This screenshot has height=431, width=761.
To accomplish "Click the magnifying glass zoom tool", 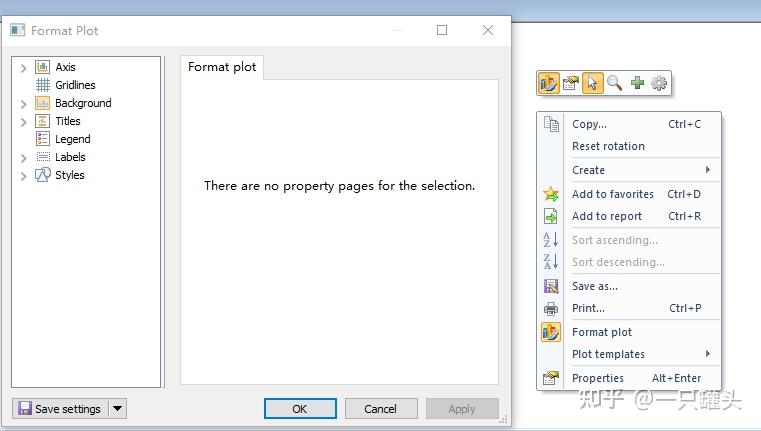I will 615,84.
